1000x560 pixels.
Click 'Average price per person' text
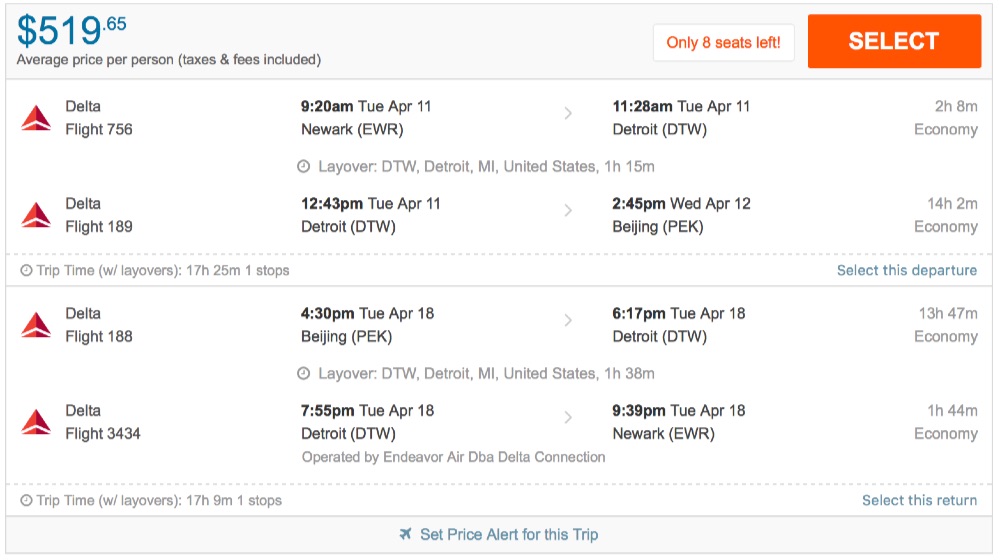168,59
